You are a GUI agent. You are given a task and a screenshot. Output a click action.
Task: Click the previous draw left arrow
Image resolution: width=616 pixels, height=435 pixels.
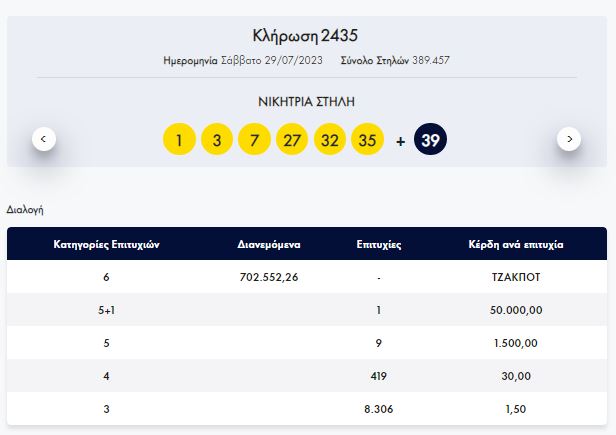click(x=44, y=139)
